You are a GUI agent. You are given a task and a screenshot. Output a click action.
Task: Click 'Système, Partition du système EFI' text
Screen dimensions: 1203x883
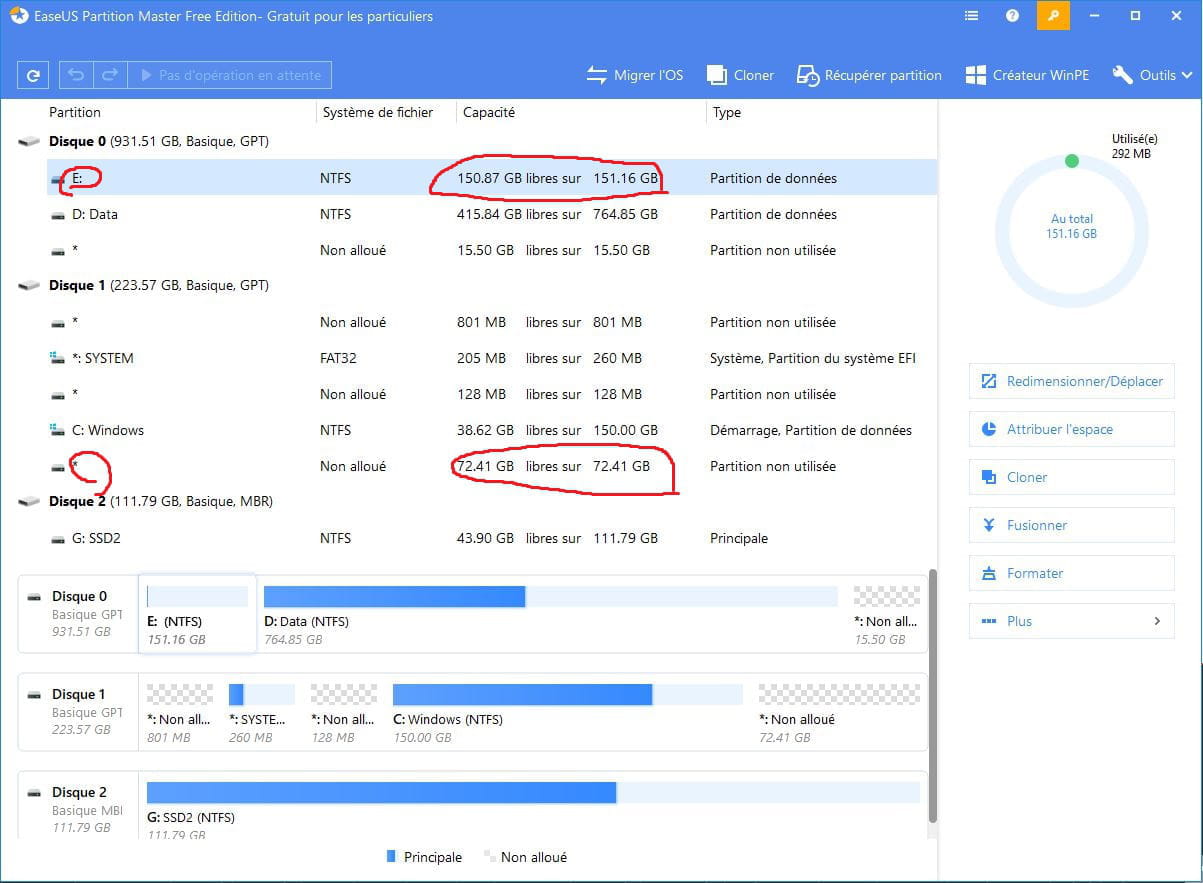813,358
